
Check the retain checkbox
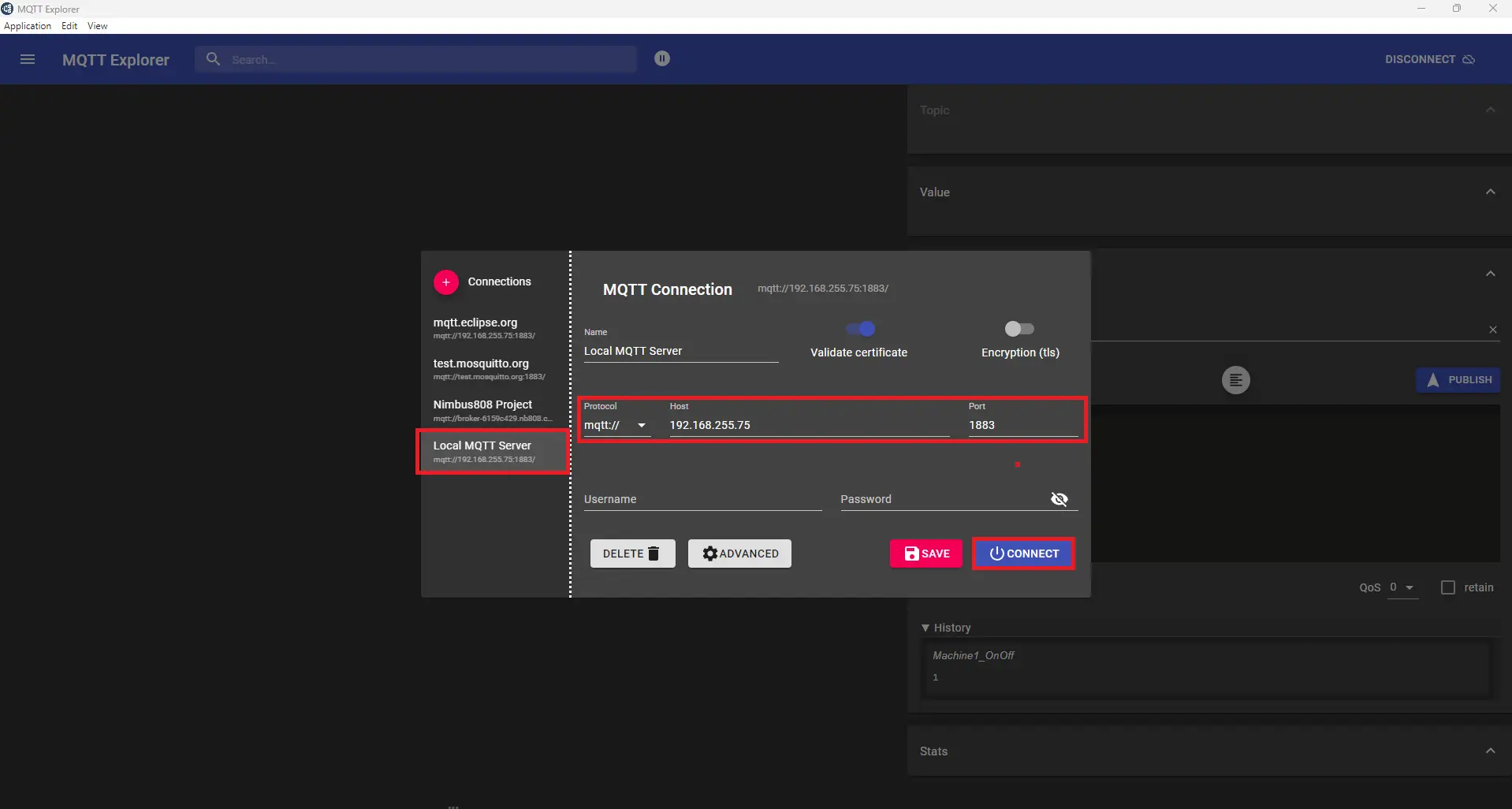click(x=1447, y=587)
